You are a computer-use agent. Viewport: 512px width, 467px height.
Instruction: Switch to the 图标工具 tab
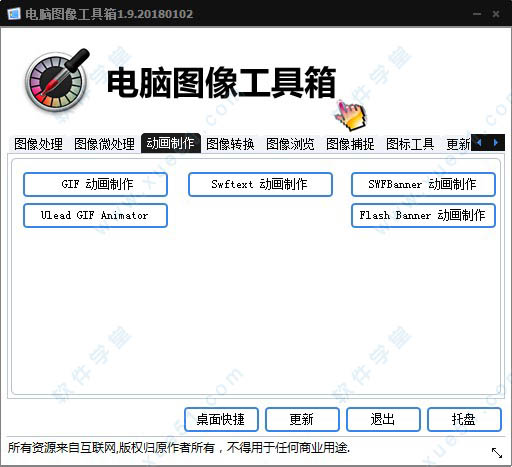coord(410,144)
